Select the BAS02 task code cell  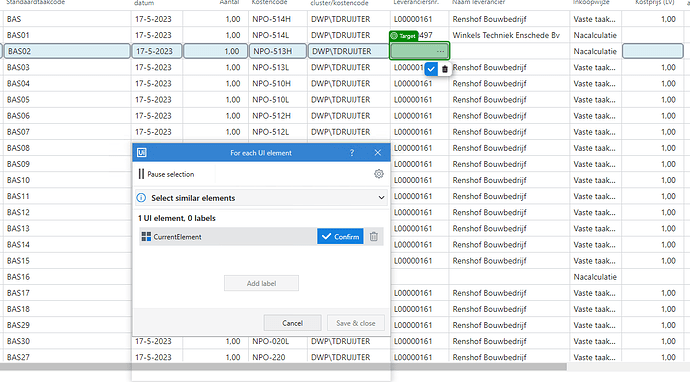click(67, 51)
